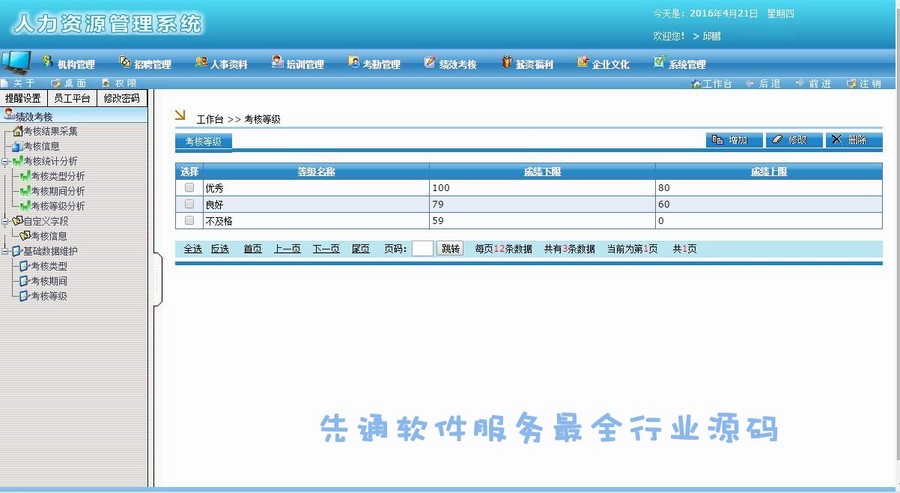Click the 修改 edit button
The width and height of the screenshot is (900, 493).
tap(794, 139)
